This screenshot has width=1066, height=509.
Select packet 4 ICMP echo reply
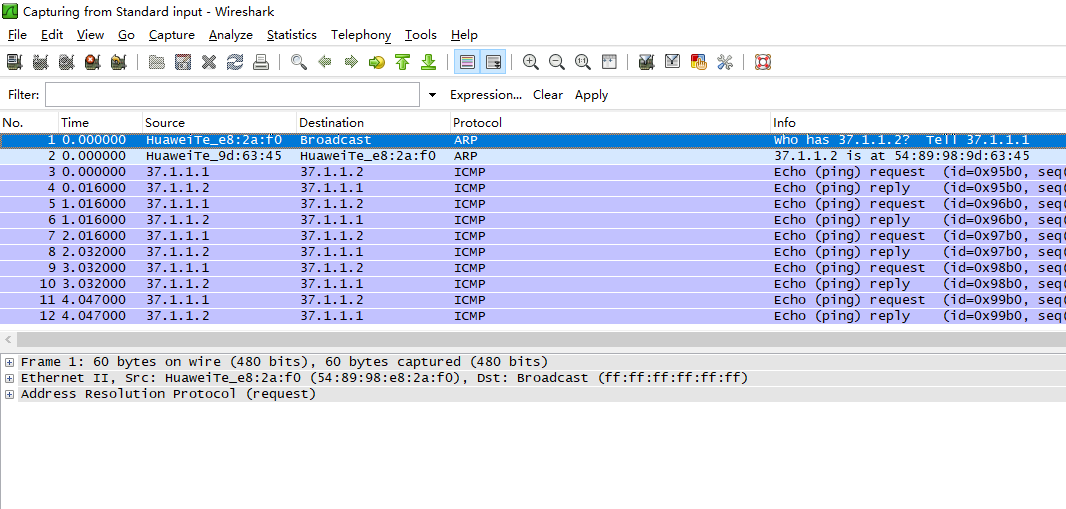click(x=533, y=188)
